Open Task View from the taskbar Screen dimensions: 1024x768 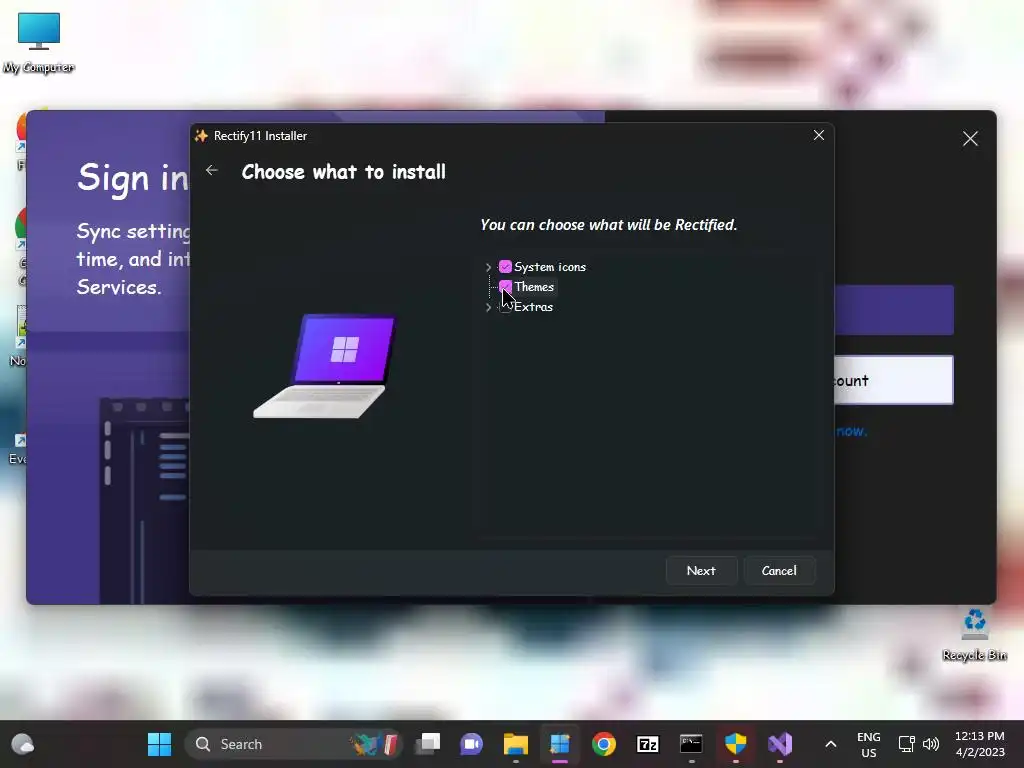pos(428,744)
